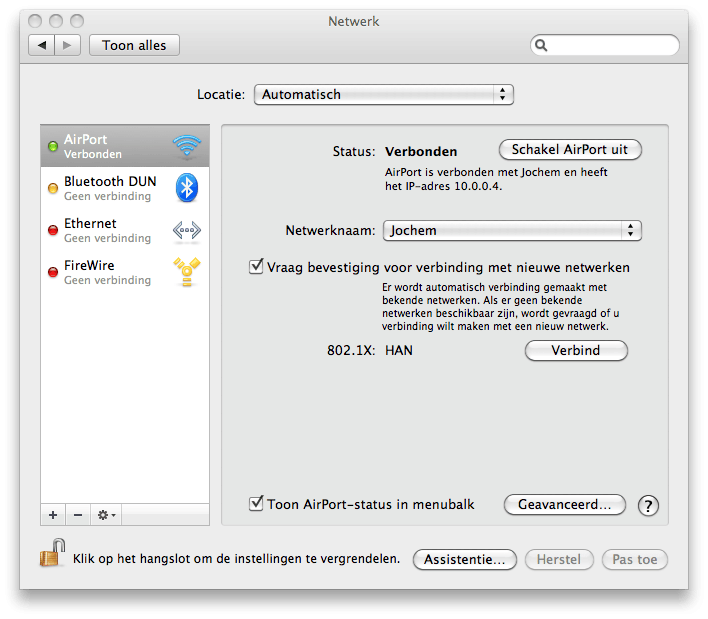Click the 'Toon alles' button

(x=134, y=45)
